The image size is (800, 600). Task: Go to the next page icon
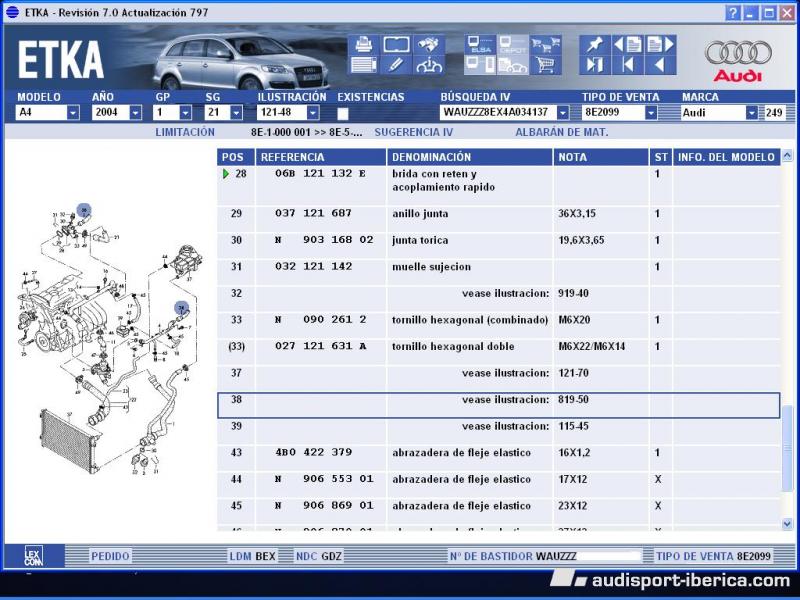[x=661, y=44]
